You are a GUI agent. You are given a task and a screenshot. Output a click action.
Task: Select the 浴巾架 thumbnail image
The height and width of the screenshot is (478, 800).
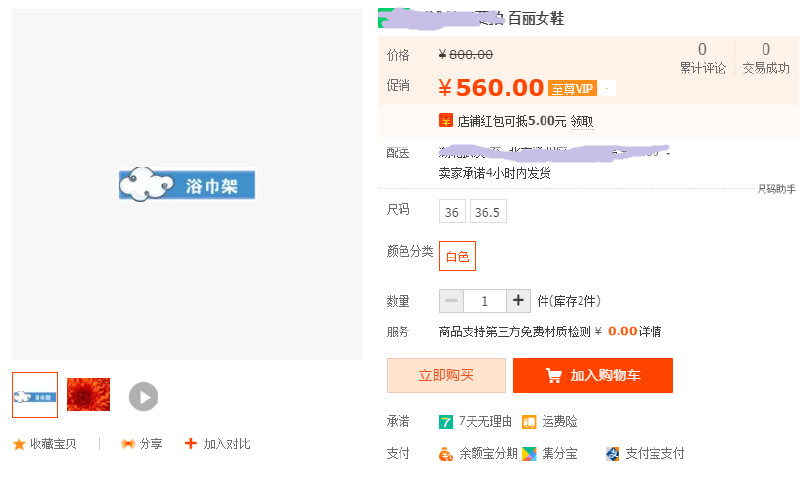click(x=35, y=395)
